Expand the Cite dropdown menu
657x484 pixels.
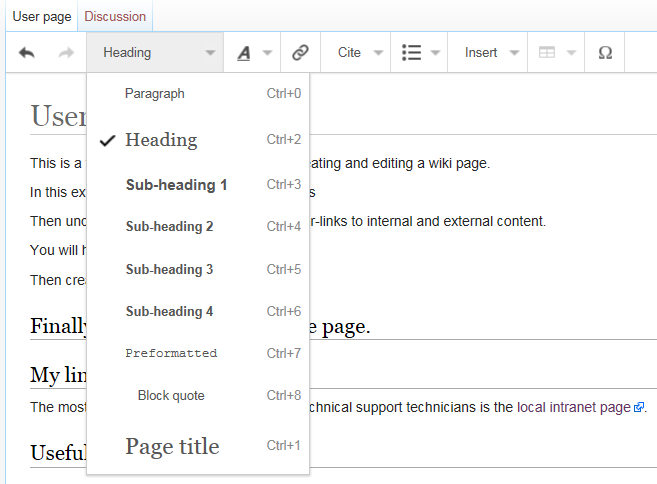pyautogui.click(x=359, y=53)
